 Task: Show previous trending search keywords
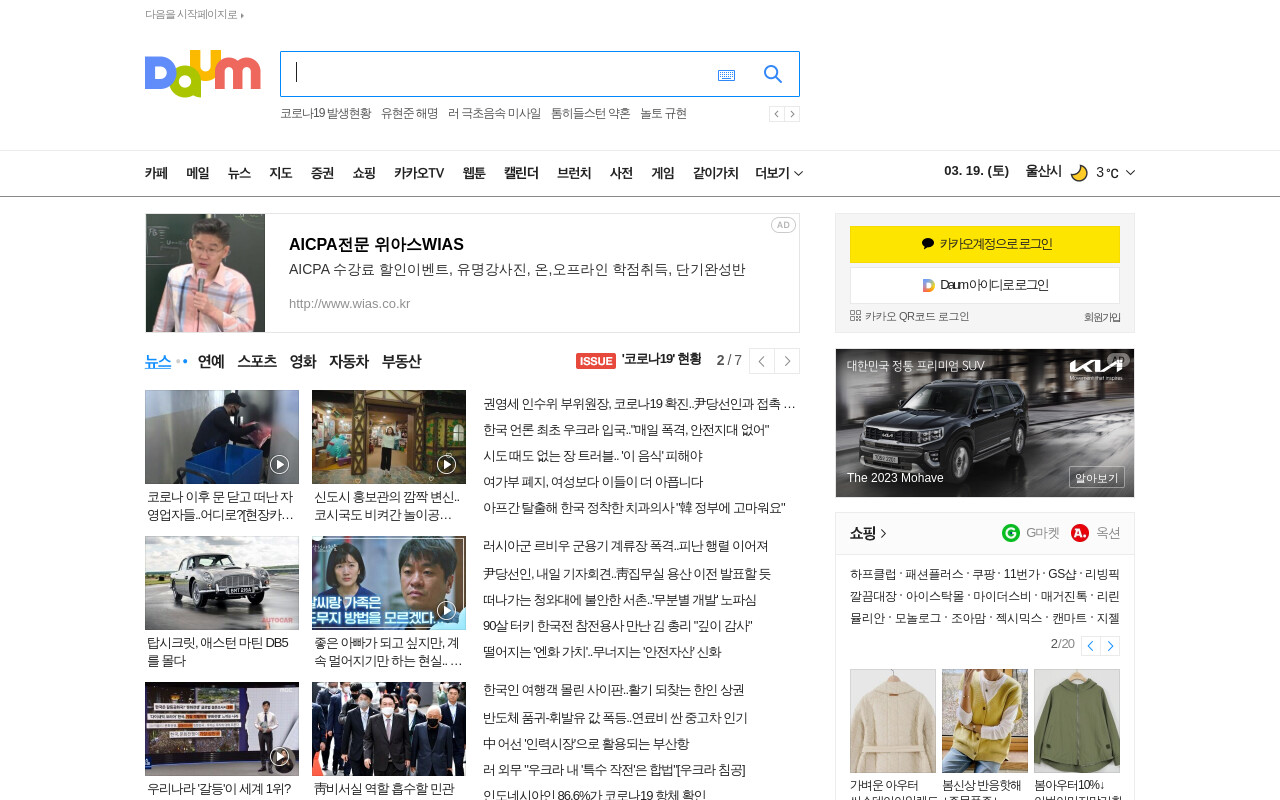coord(776,114)
